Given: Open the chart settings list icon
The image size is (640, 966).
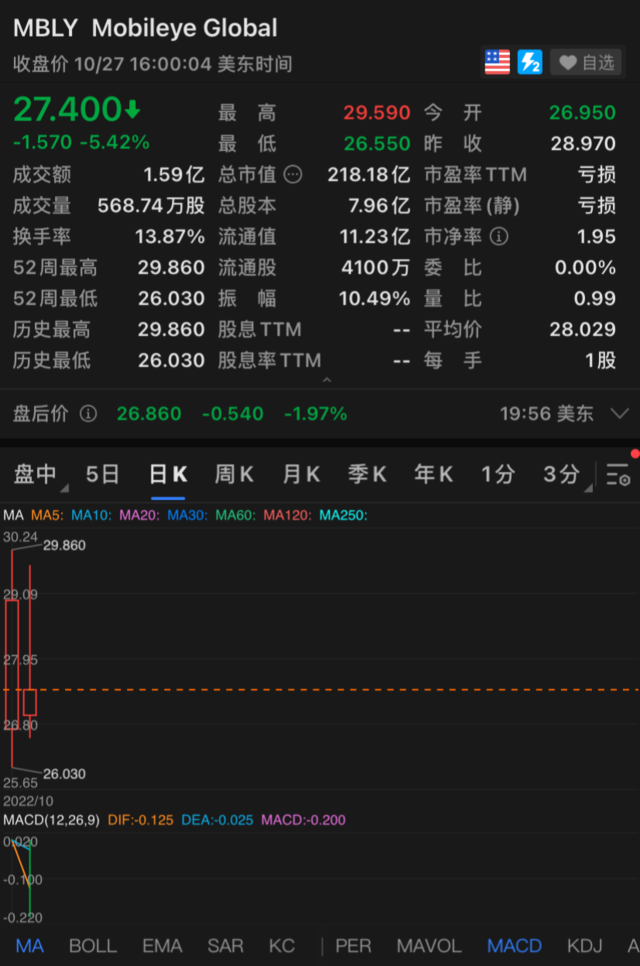Looking at the screenshot, I should point(618,474).
